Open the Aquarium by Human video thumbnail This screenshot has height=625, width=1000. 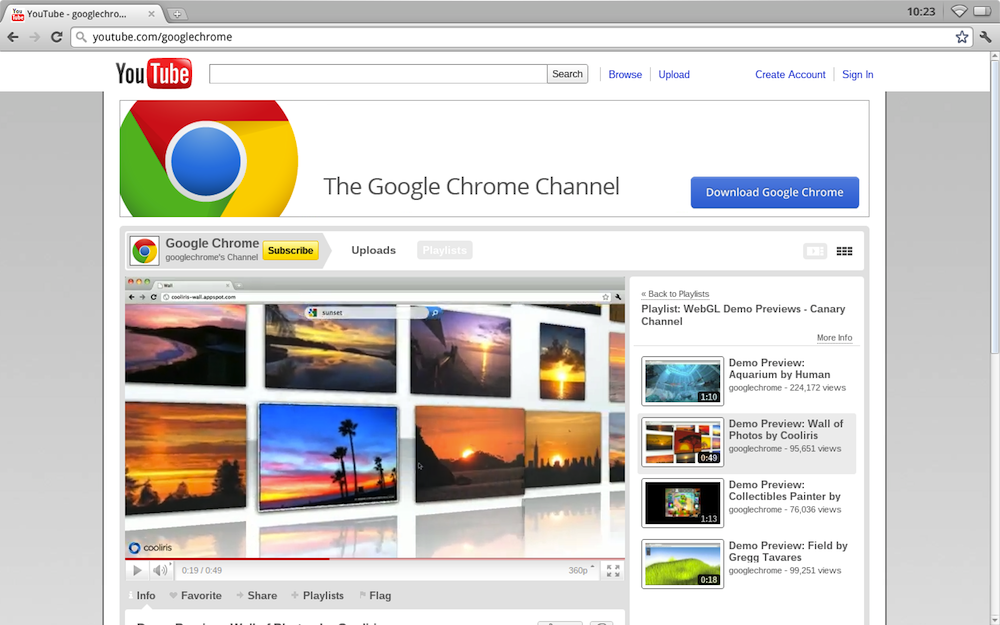682,381
